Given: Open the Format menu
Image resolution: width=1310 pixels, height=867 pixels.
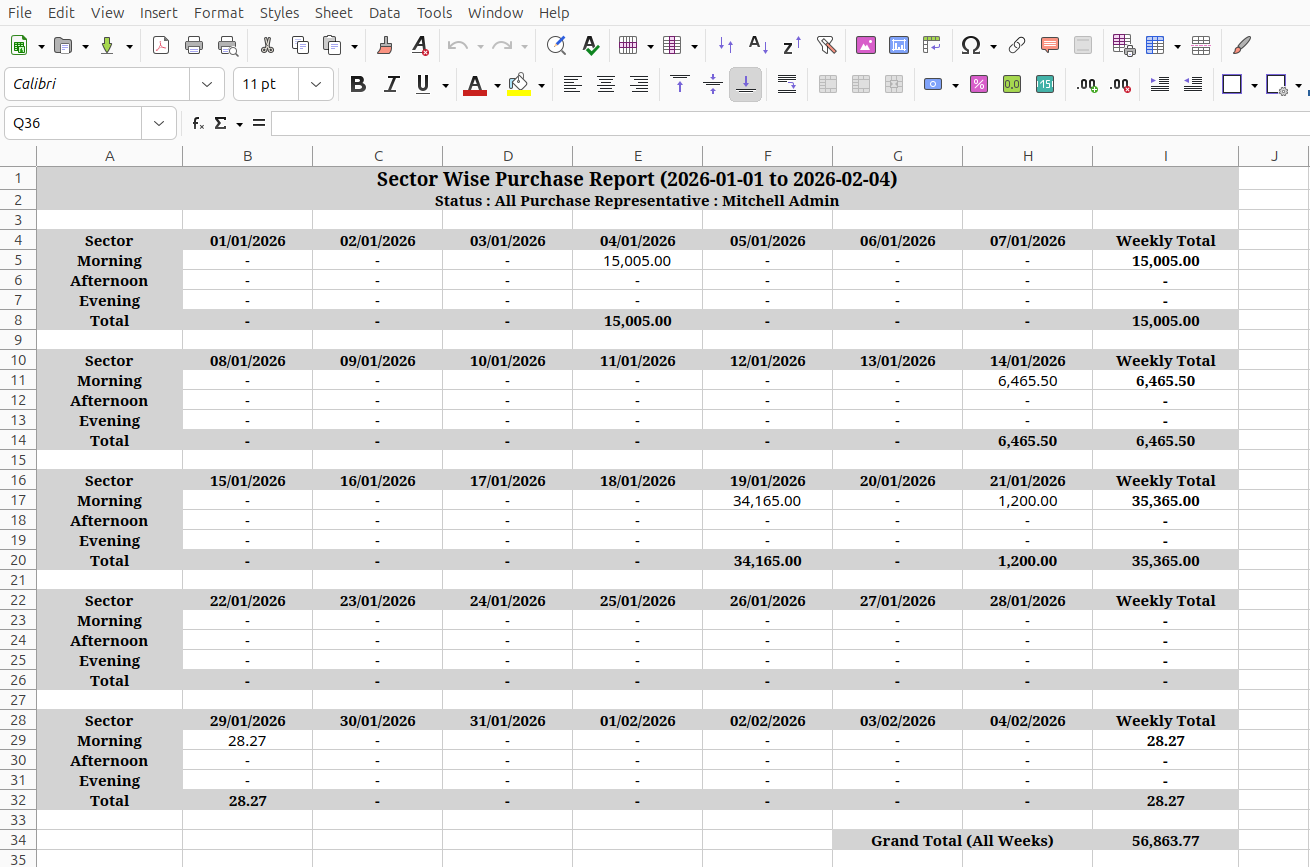Looking at the screenshot, I should (218, 12).
